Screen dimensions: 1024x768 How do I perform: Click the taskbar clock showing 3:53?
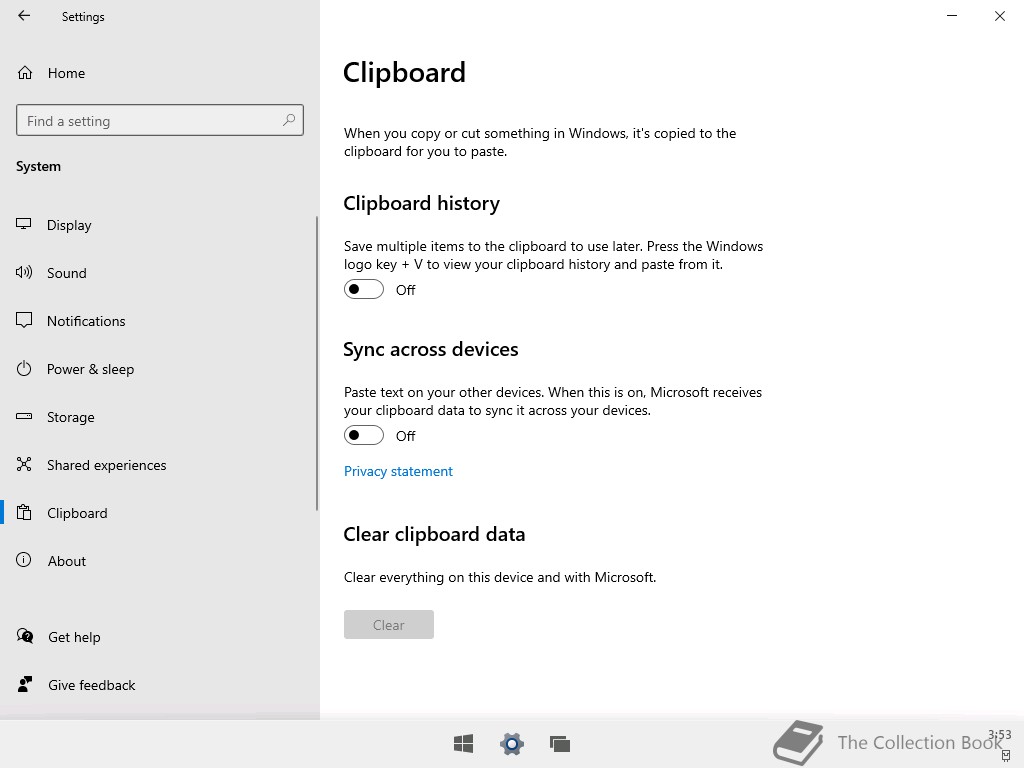[x=1000, y=735]
